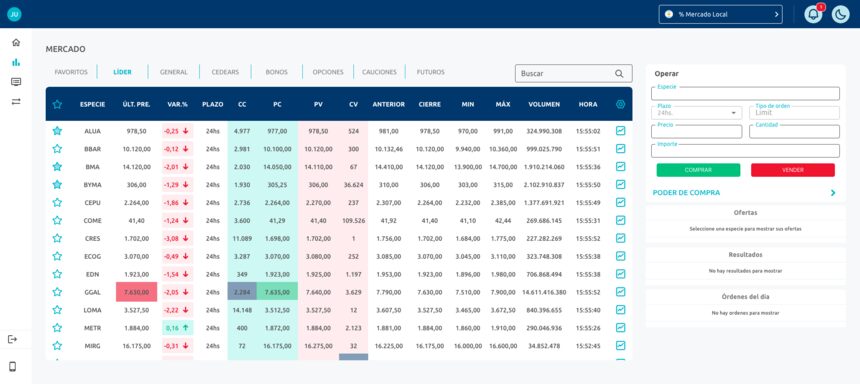Image resolution: width=860 pixels, height=384 pixels.
Task: Select the GGAL purchase price 7.635,00
Action: pyautogui.click(x=277, y=292)
